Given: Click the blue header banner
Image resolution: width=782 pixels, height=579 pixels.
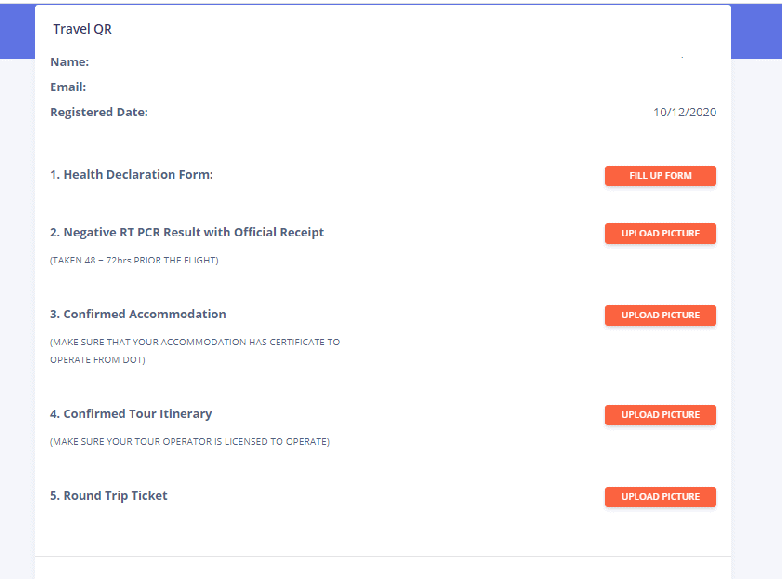Looking at the screenshot, I should point(757,30).
